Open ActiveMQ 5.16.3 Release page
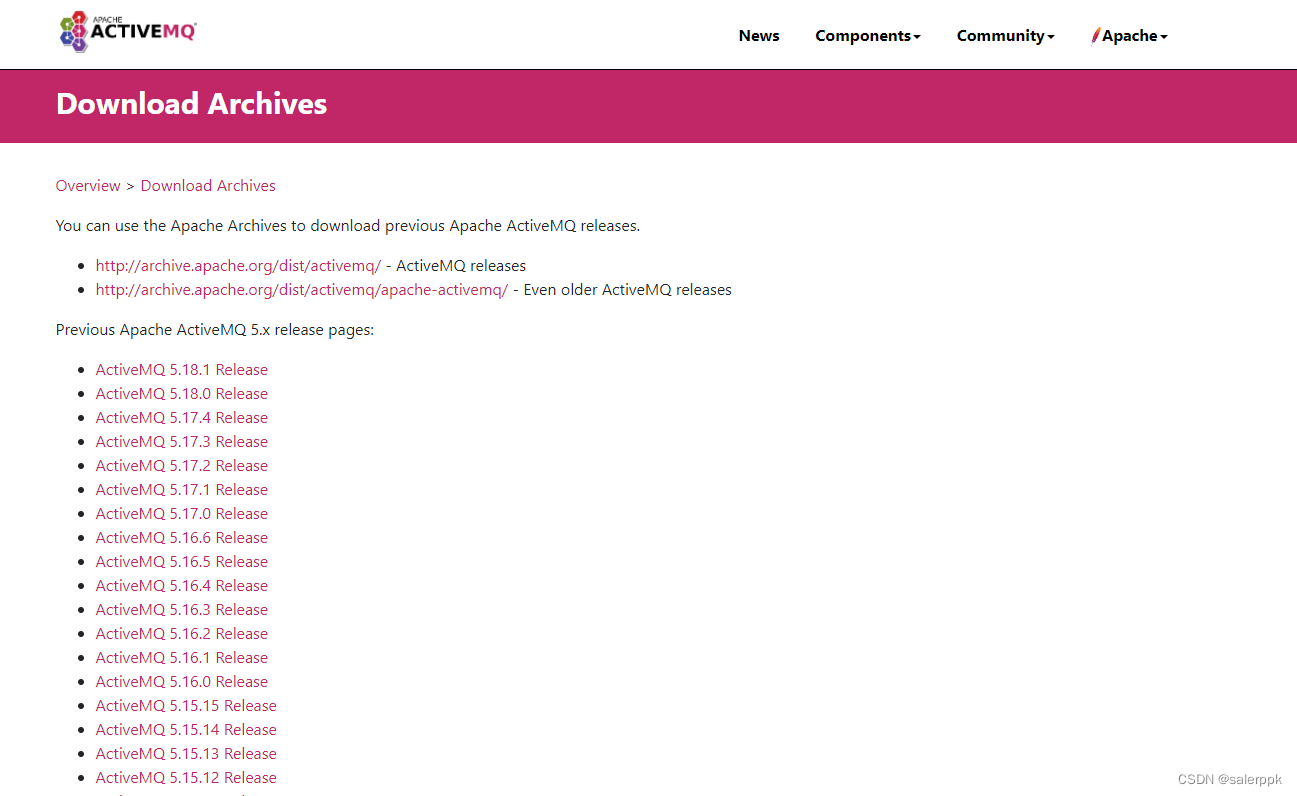Viewport: 1297px width, 796px height. pyautogui.click(x=181, y=609)
